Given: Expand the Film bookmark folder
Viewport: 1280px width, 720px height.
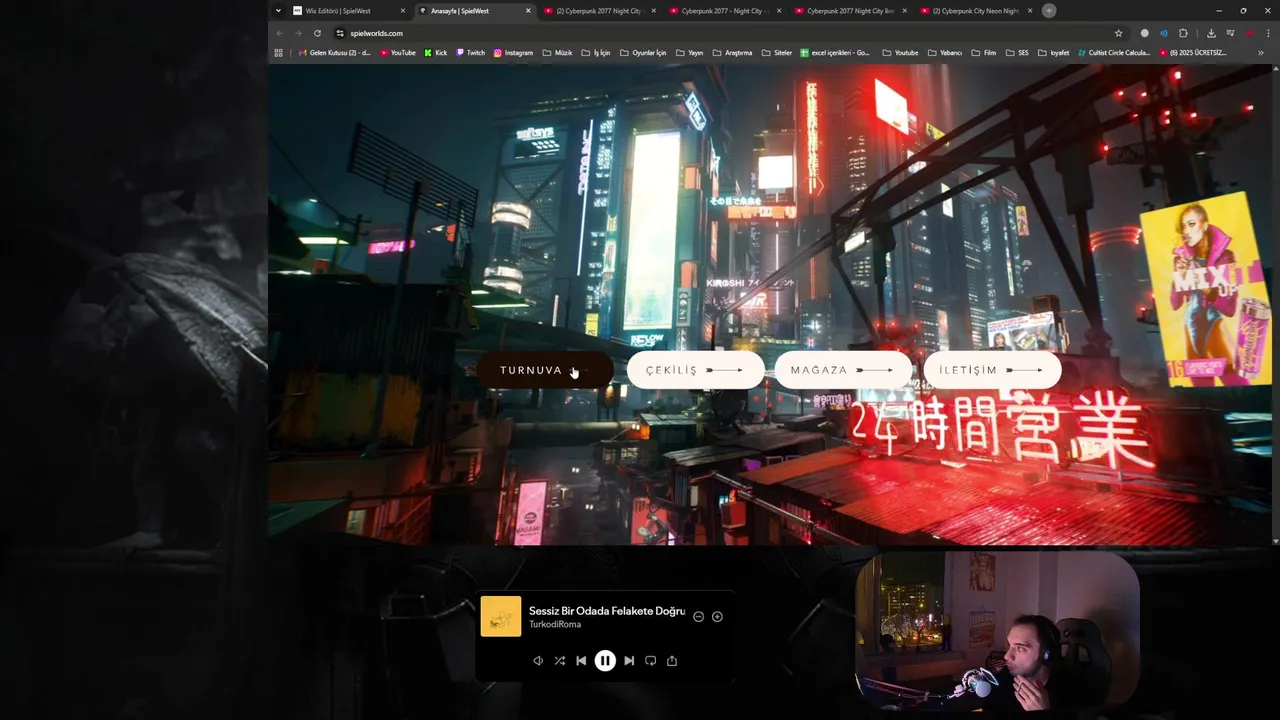Looking at the screenshot, I should click(x=984, y=53).
